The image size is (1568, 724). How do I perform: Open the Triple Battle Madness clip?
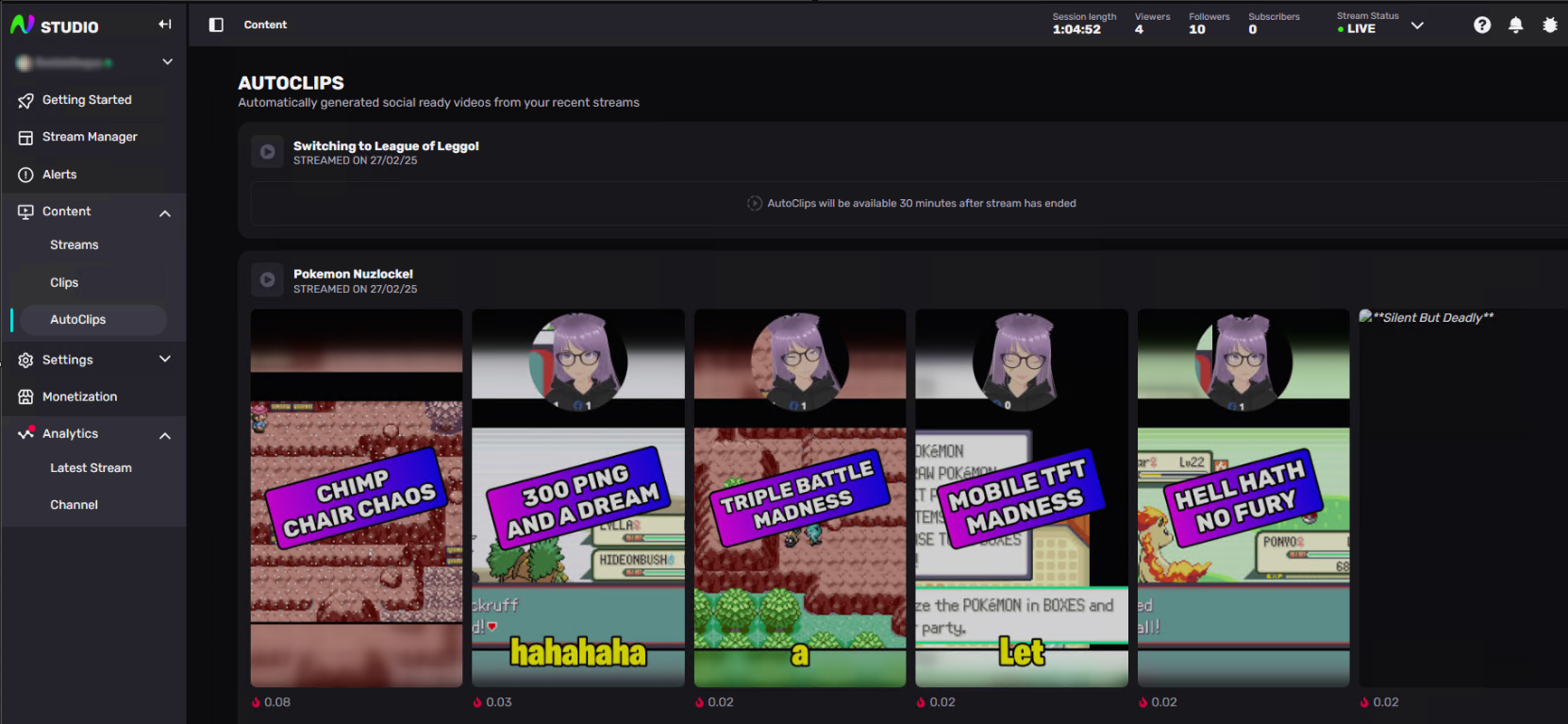tap(800, 498)
